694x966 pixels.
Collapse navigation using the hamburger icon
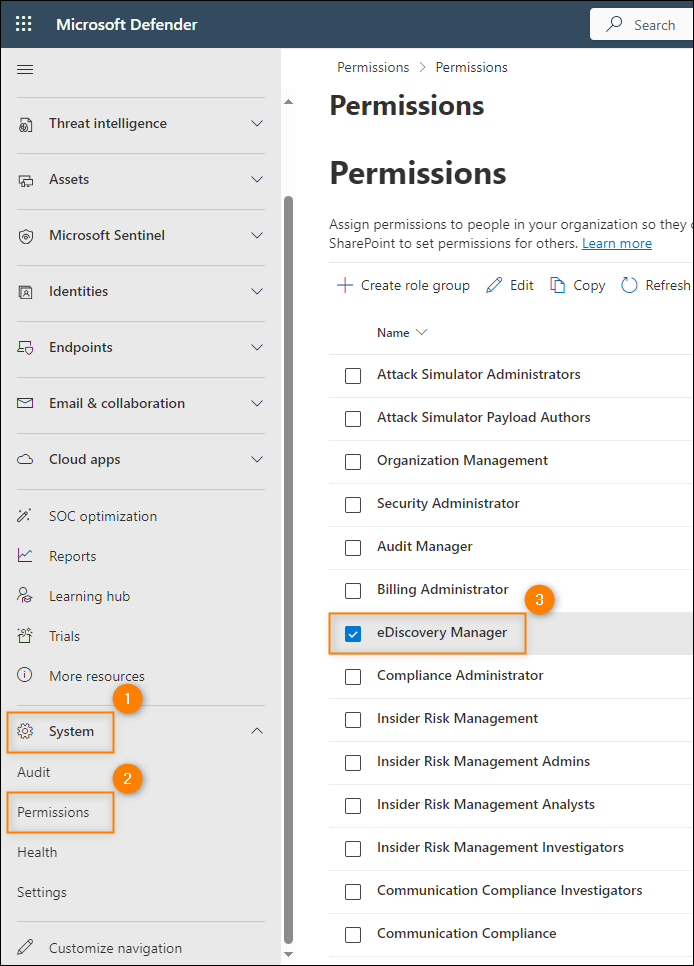(x=25, y=70)
